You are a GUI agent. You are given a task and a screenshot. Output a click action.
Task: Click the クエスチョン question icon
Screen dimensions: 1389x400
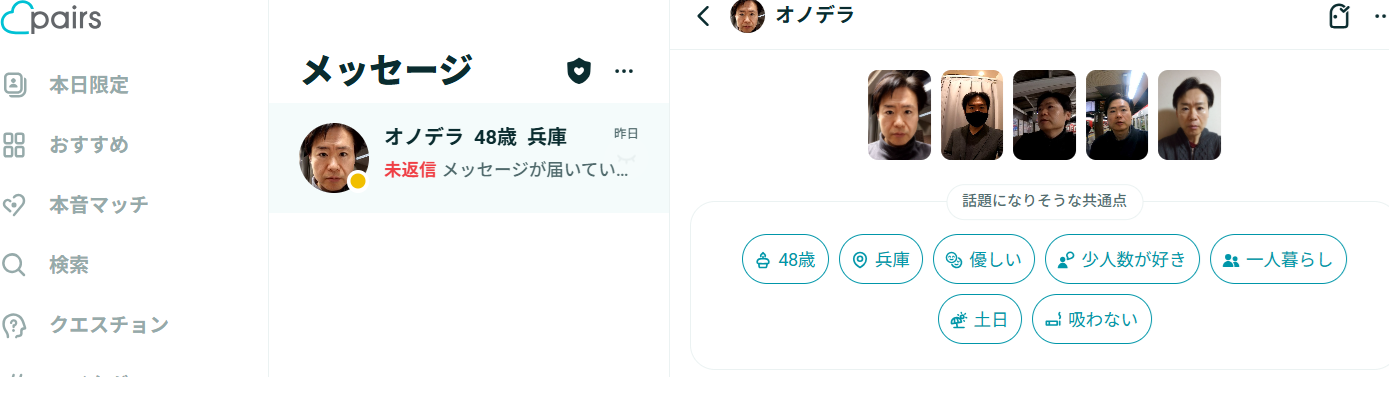click(x=14, y=326)
